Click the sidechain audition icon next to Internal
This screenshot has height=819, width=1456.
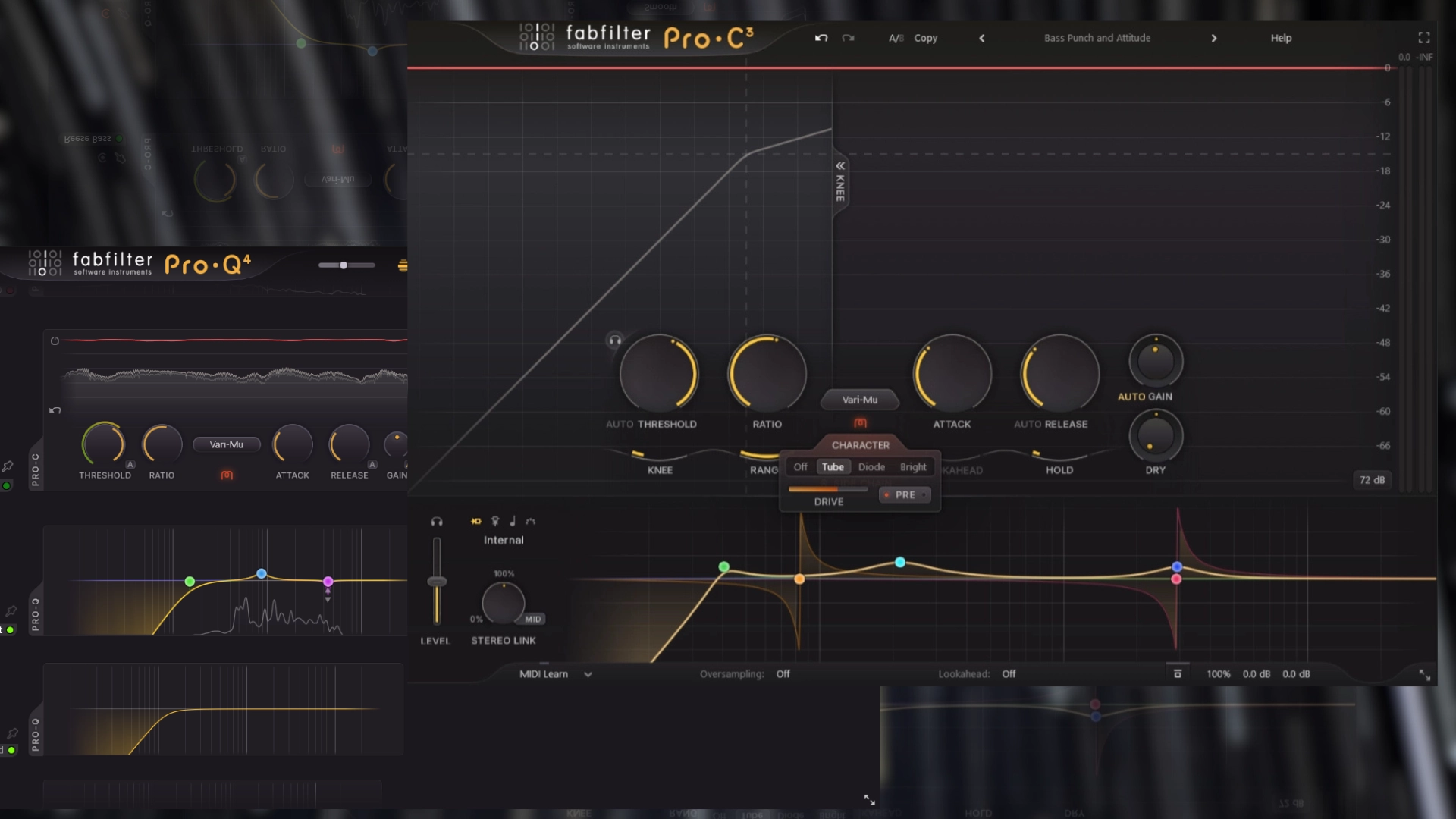tap(436, 521)
